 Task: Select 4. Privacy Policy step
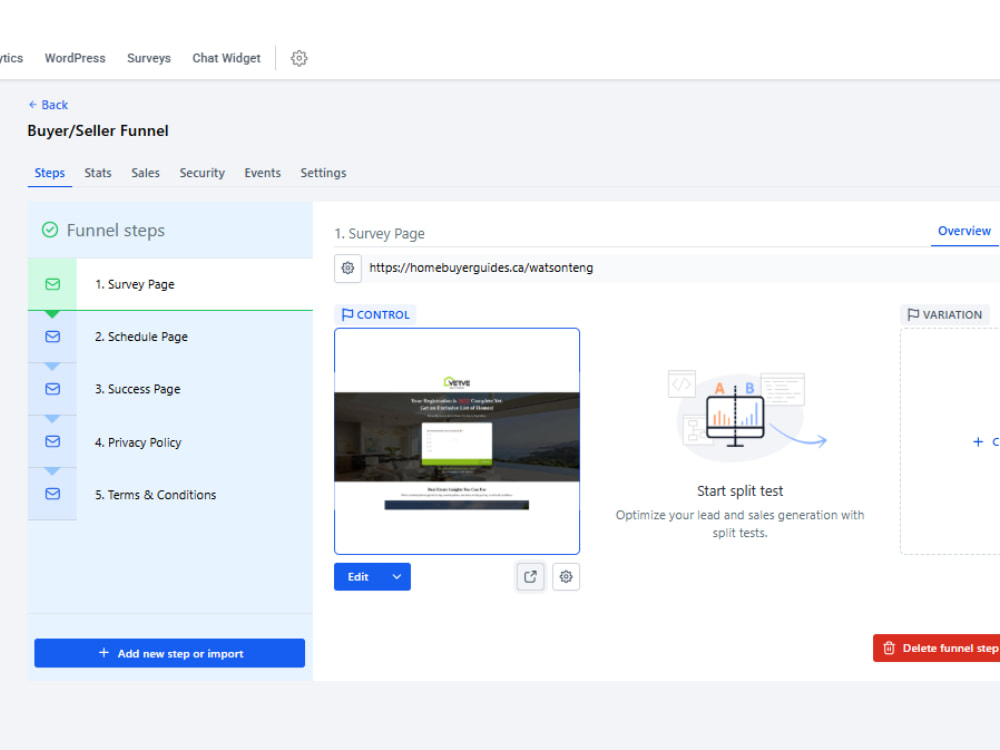(x=170, y=442)
